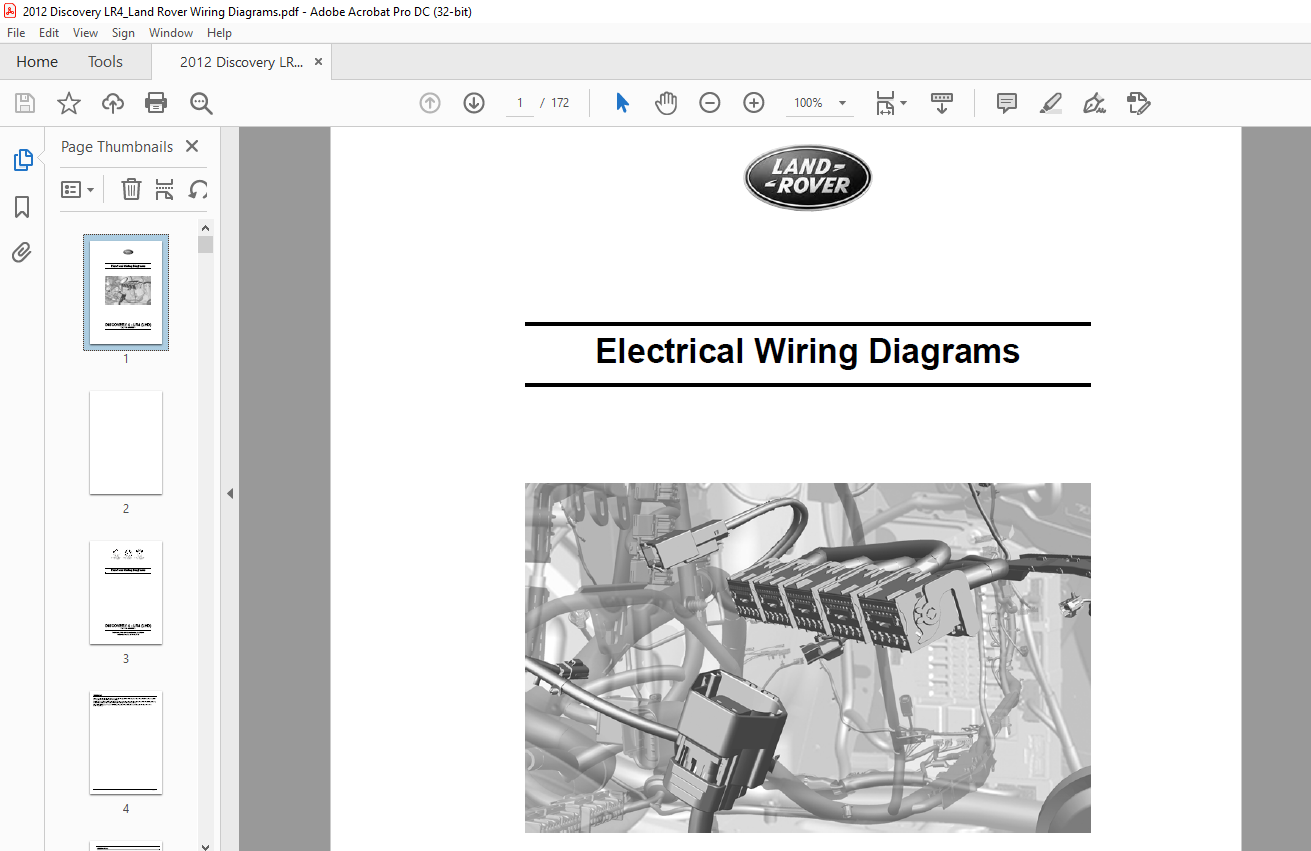
Task: Click the thumbnail panel scrollbar handle
Action: click(205, 245)
